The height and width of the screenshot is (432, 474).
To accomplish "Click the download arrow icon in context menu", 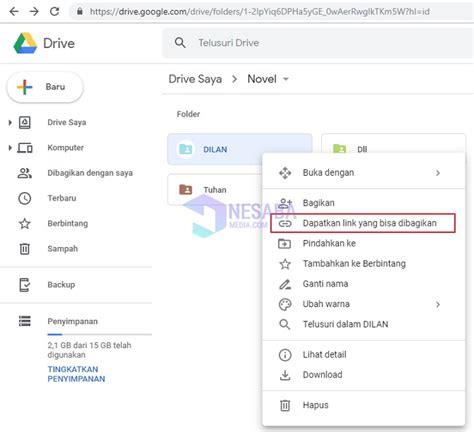I will tap(285, 375).
